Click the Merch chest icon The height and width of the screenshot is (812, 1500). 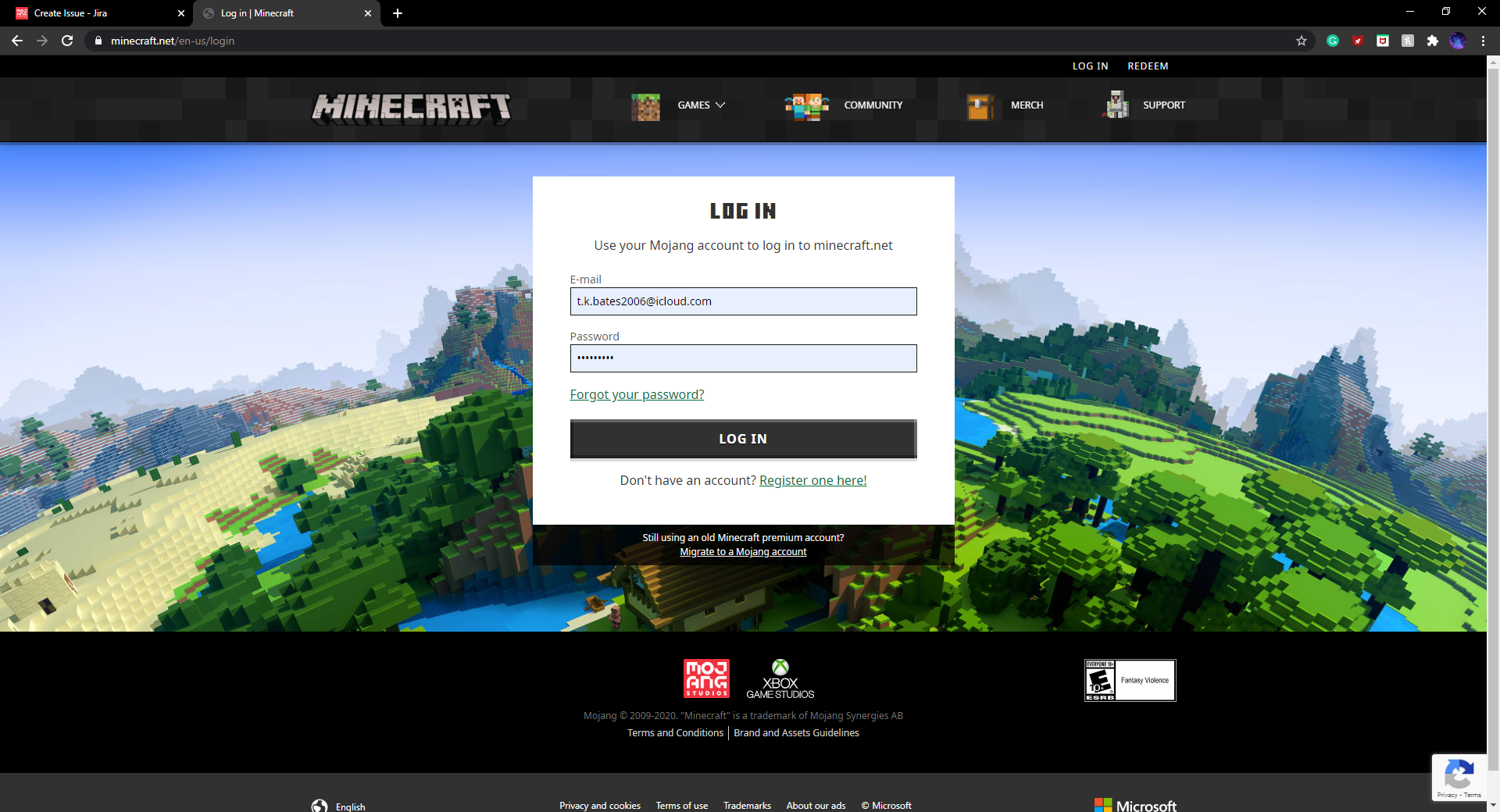pyautogui.click(x=980, y=106)
